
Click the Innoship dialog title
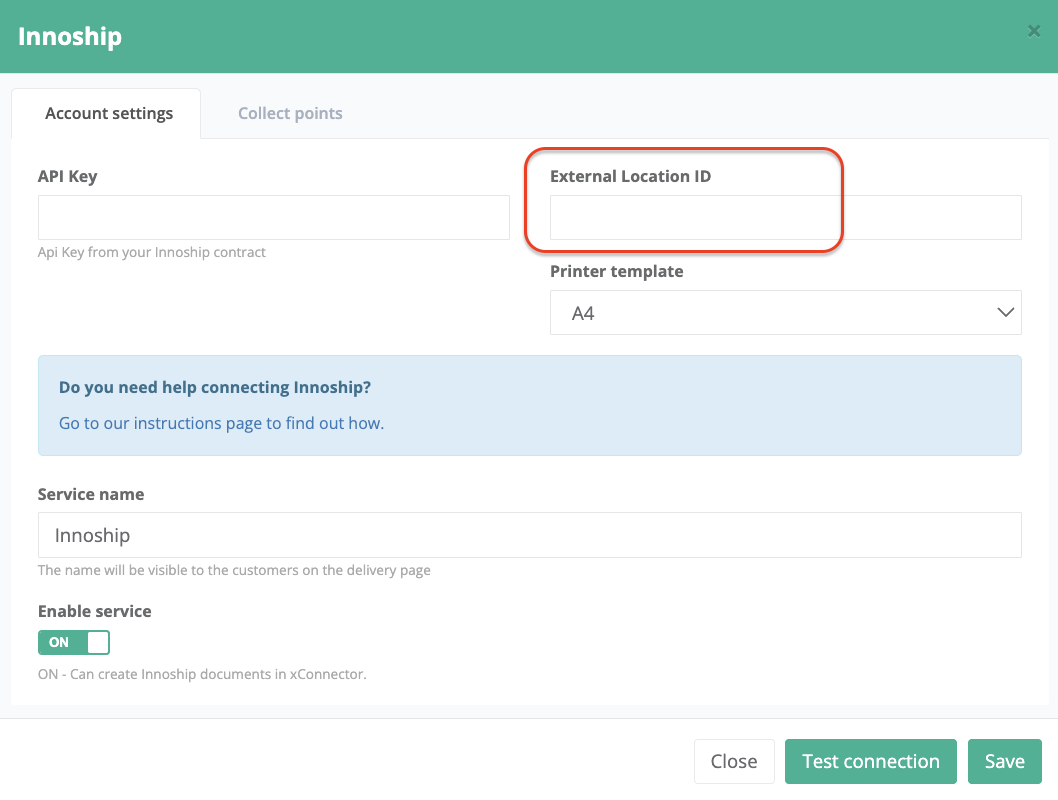pyautogui.click(x=70, y=36)
